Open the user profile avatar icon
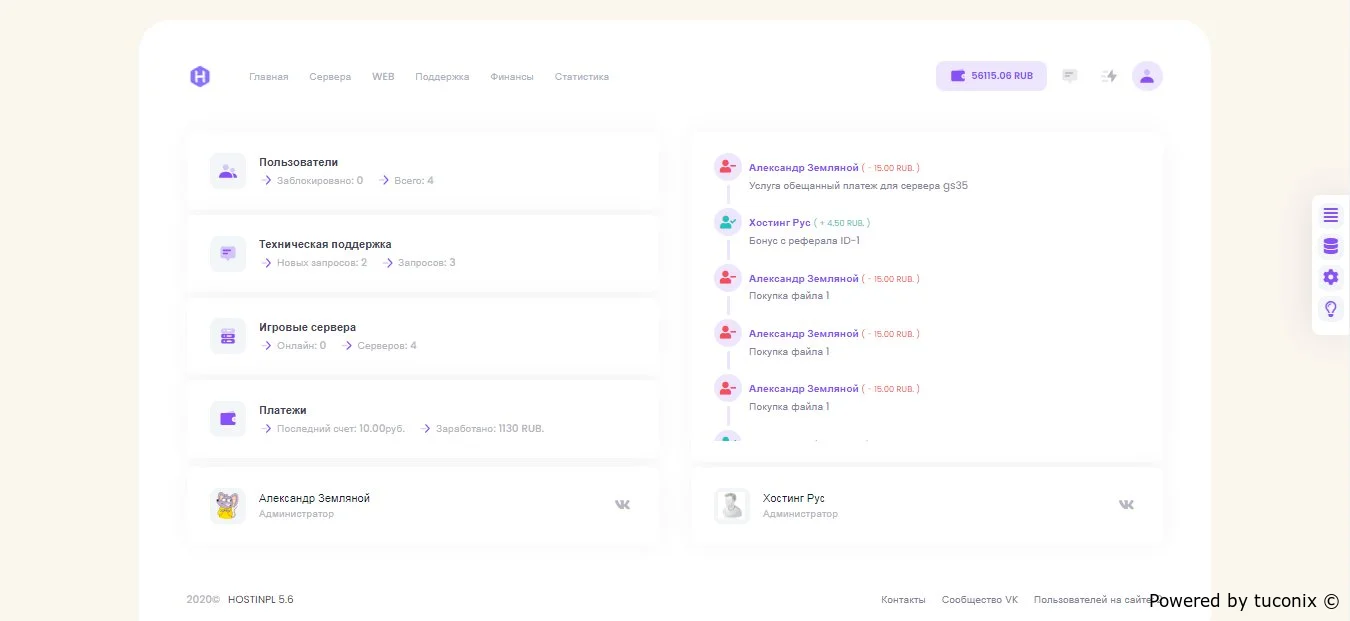1350x621 pixels. (x=1147, y=76)
